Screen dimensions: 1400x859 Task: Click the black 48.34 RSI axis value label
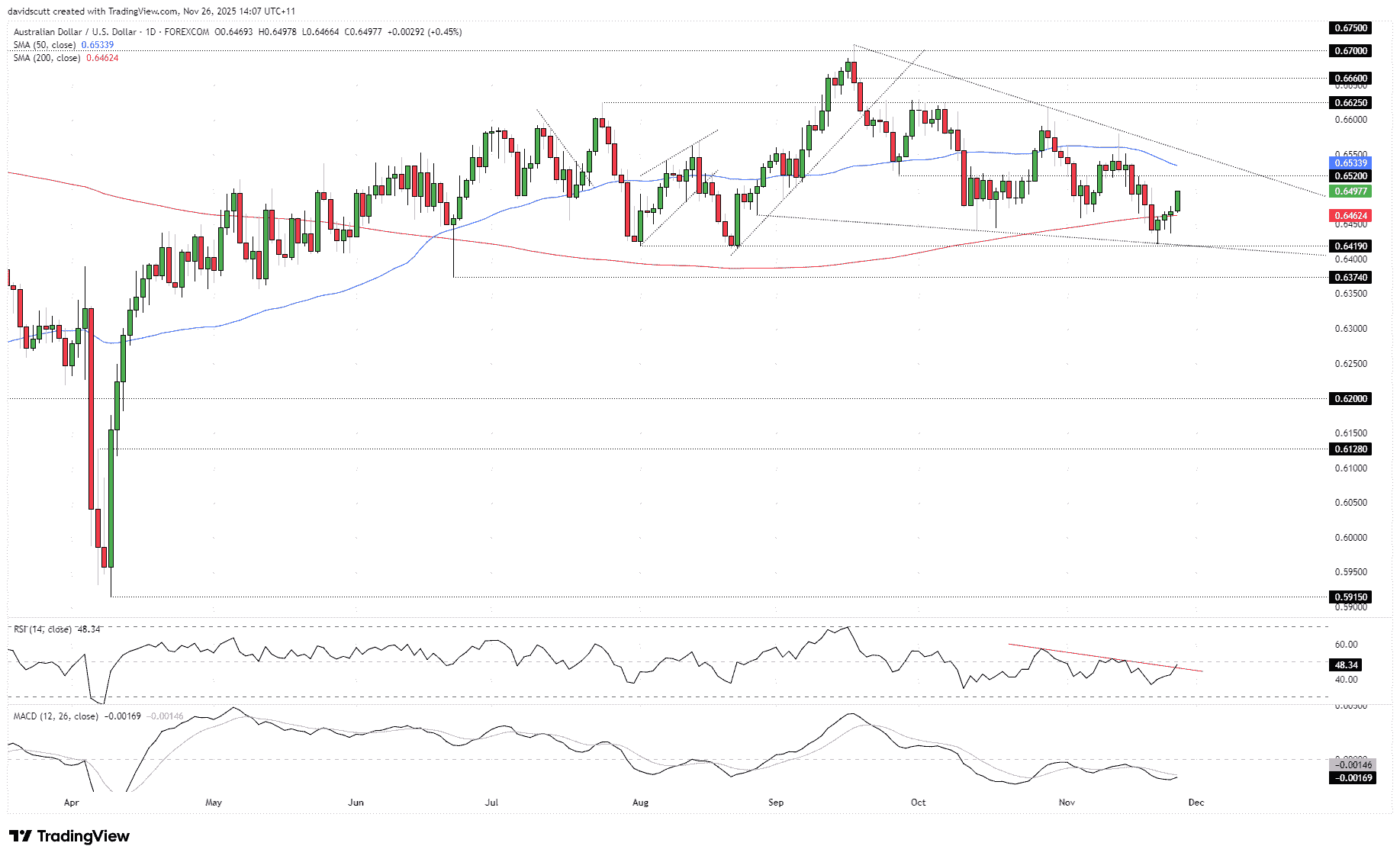(x=1346, y=665)
